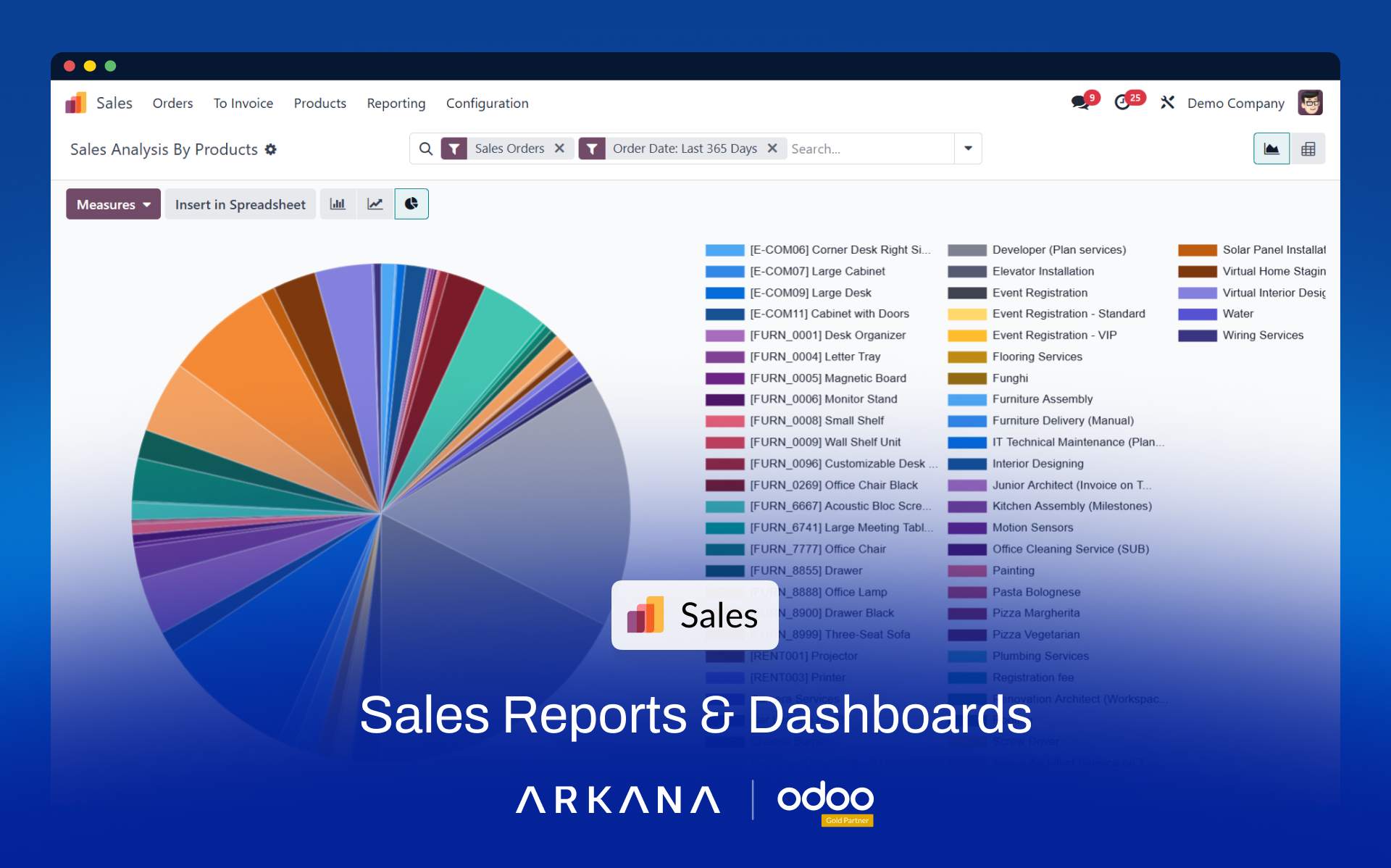
Task: Open the Demo Company switcher
Action: click(1235, 103)
